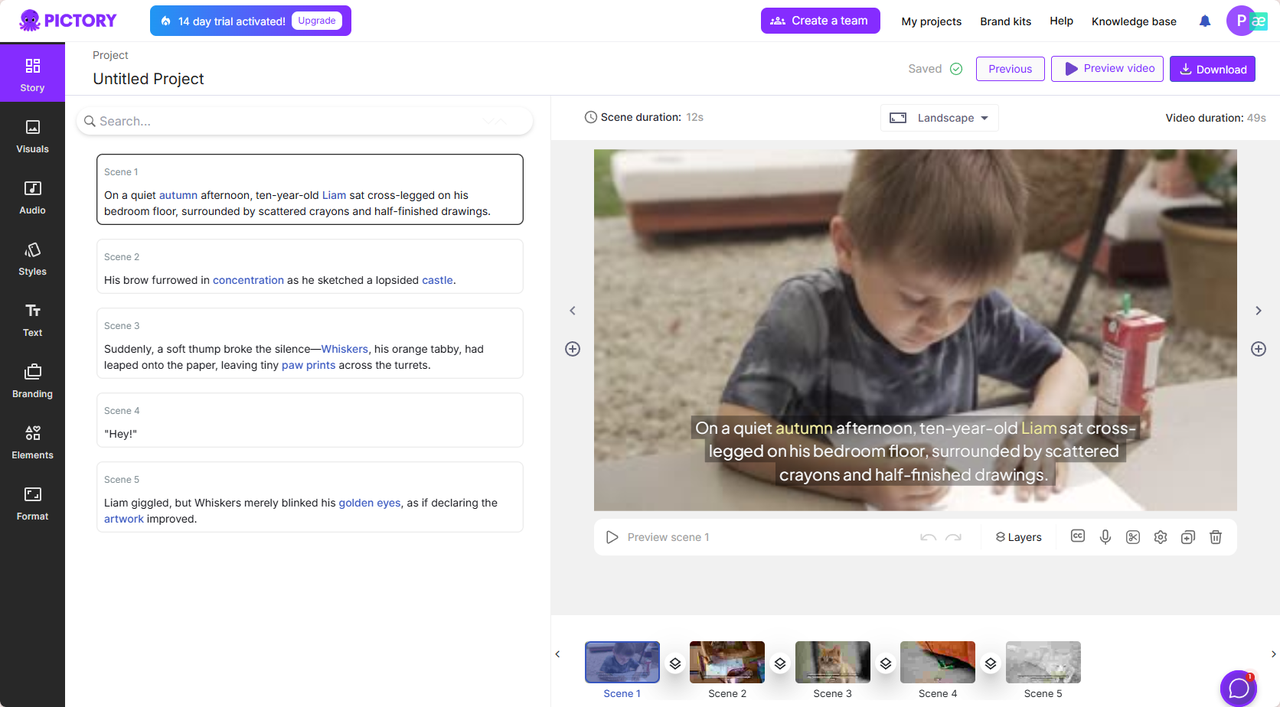
Task: Open transition between Scene 1 and 2
Action: coord(675,664)
